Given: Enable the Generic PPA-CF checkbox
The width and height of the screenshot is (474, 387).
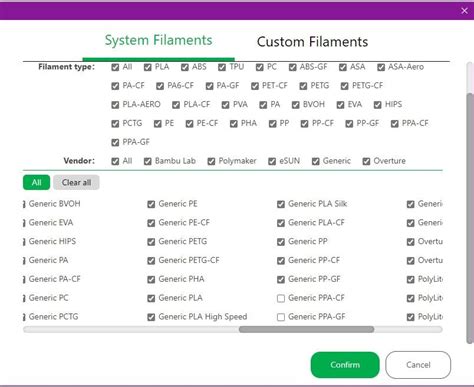Looking at the screenshot, I should pos(281,298).
